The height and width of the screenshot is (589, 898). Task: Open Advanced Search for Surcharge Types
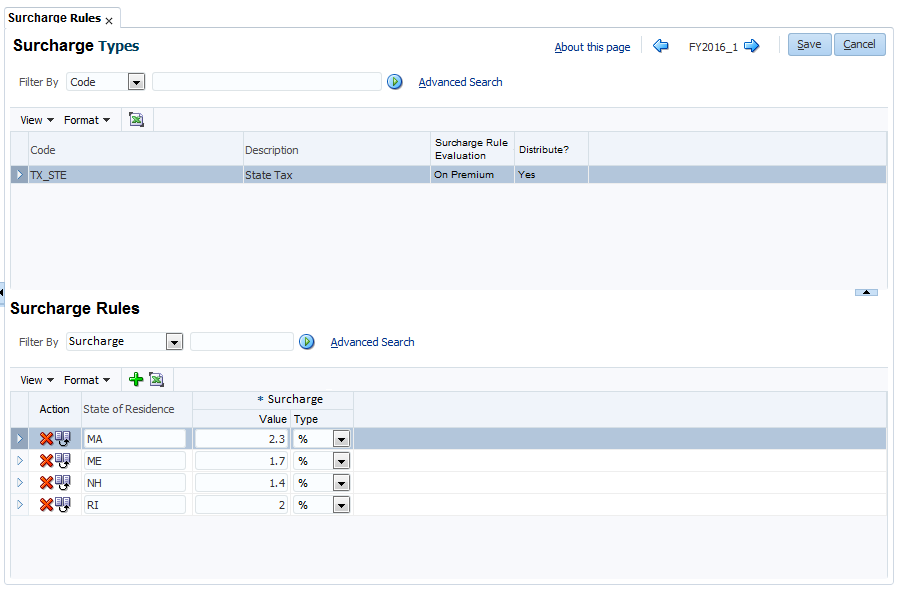point(460,82)
